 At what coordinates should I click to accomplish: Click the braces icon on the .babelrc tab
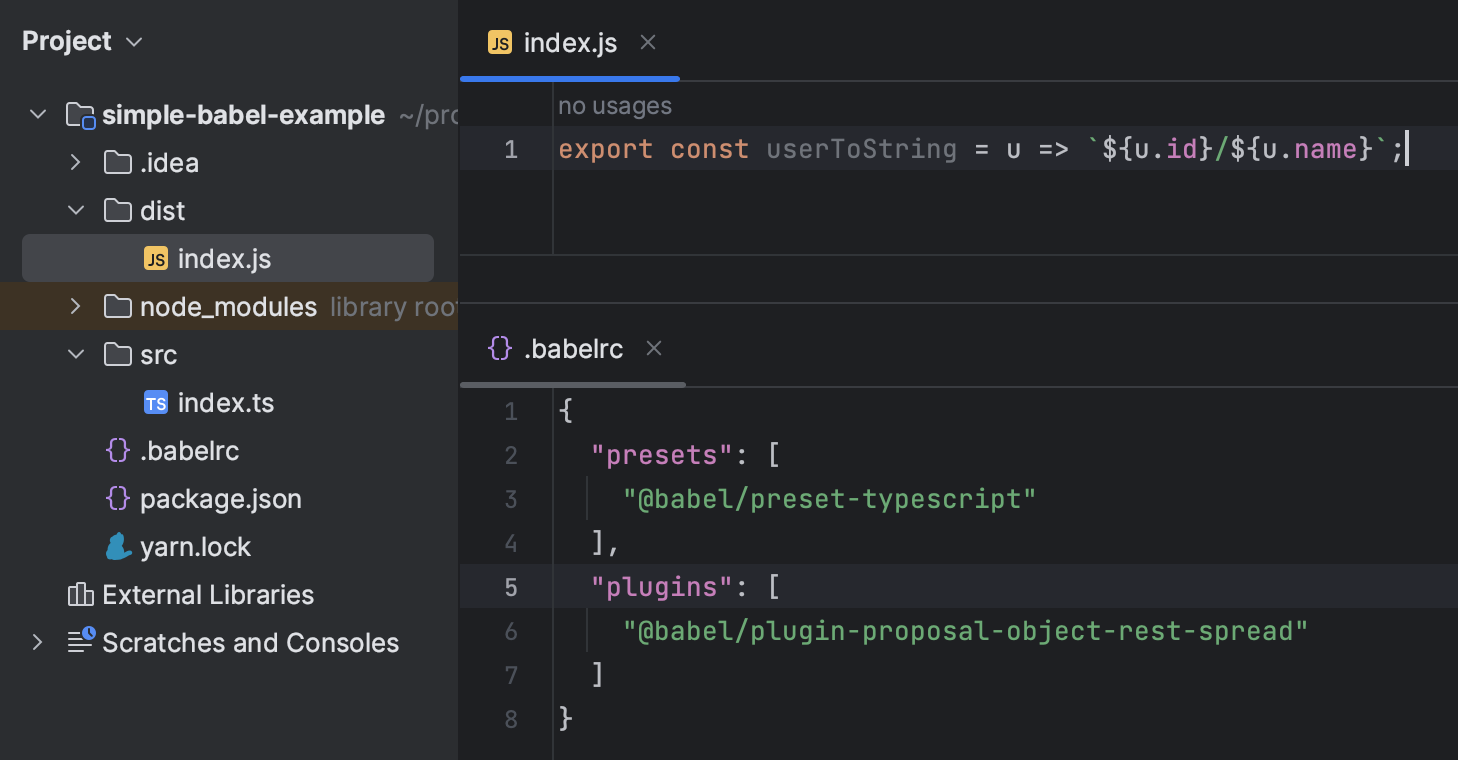point(499,348)
